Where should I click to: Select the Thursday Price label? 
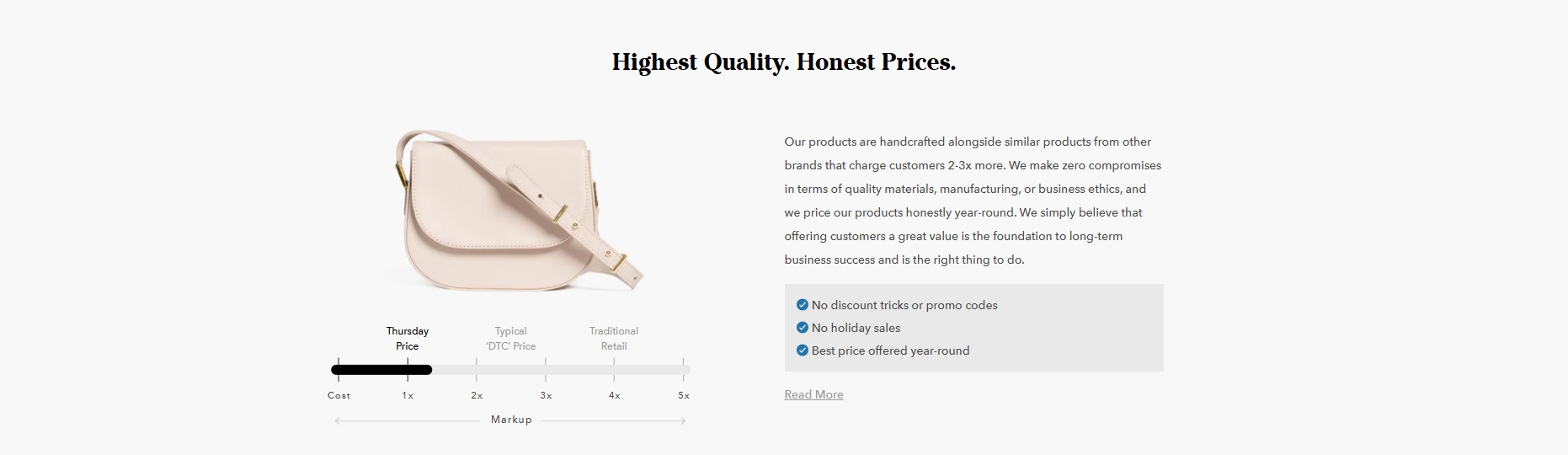408,339
